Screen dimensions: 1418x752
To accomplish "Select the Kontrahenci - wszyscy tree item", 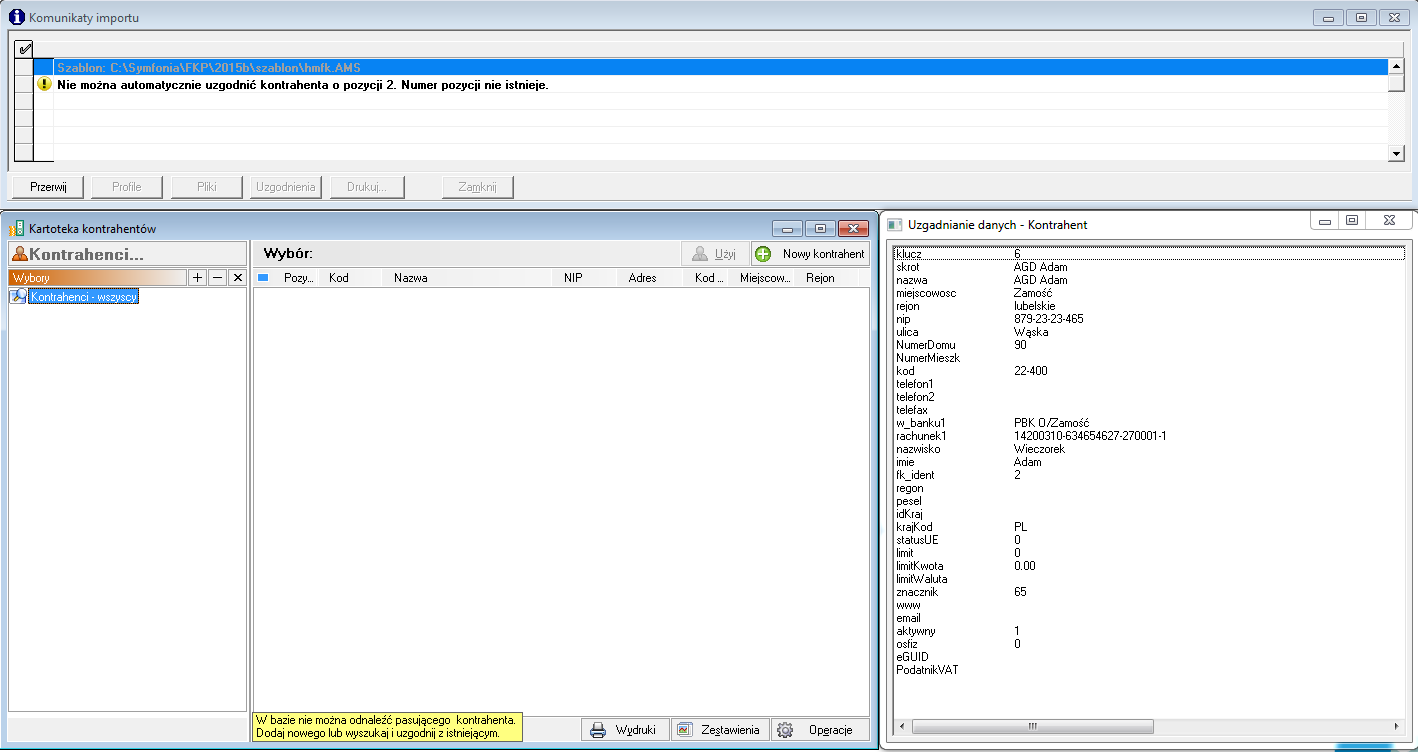I will point(84,297).
